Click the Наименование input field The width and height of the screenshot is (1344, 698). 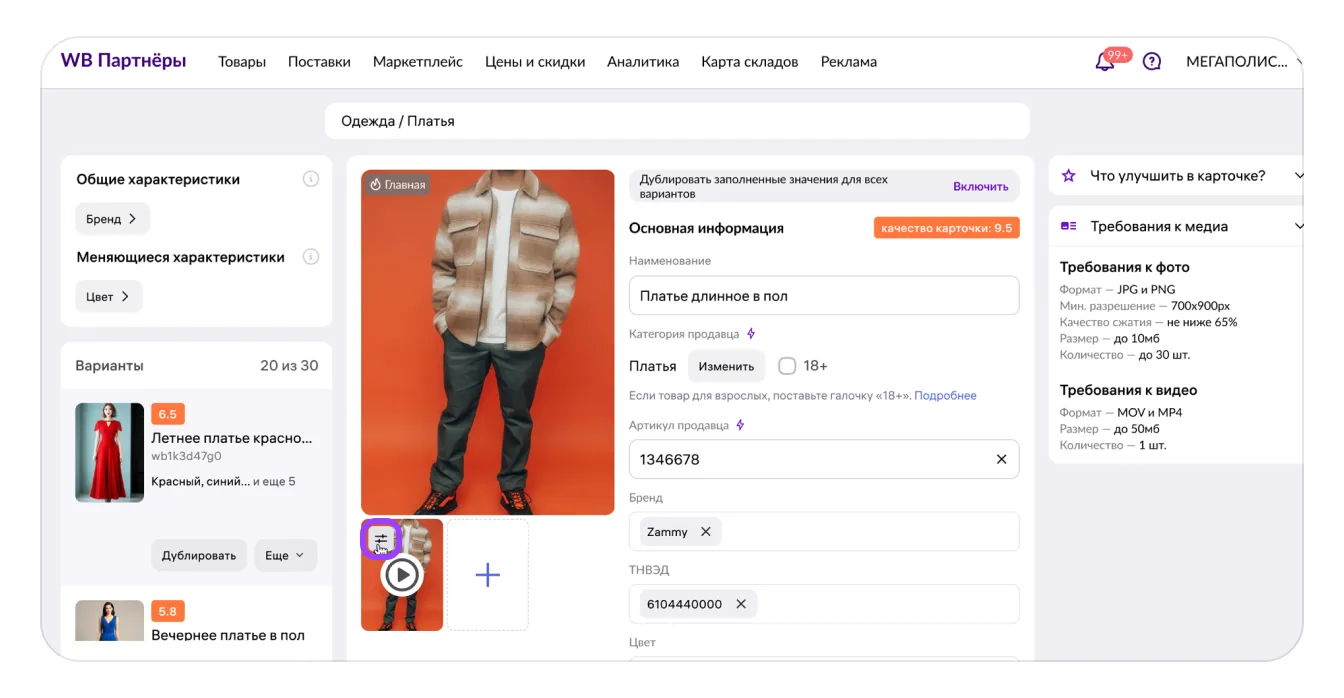point(823,296)
